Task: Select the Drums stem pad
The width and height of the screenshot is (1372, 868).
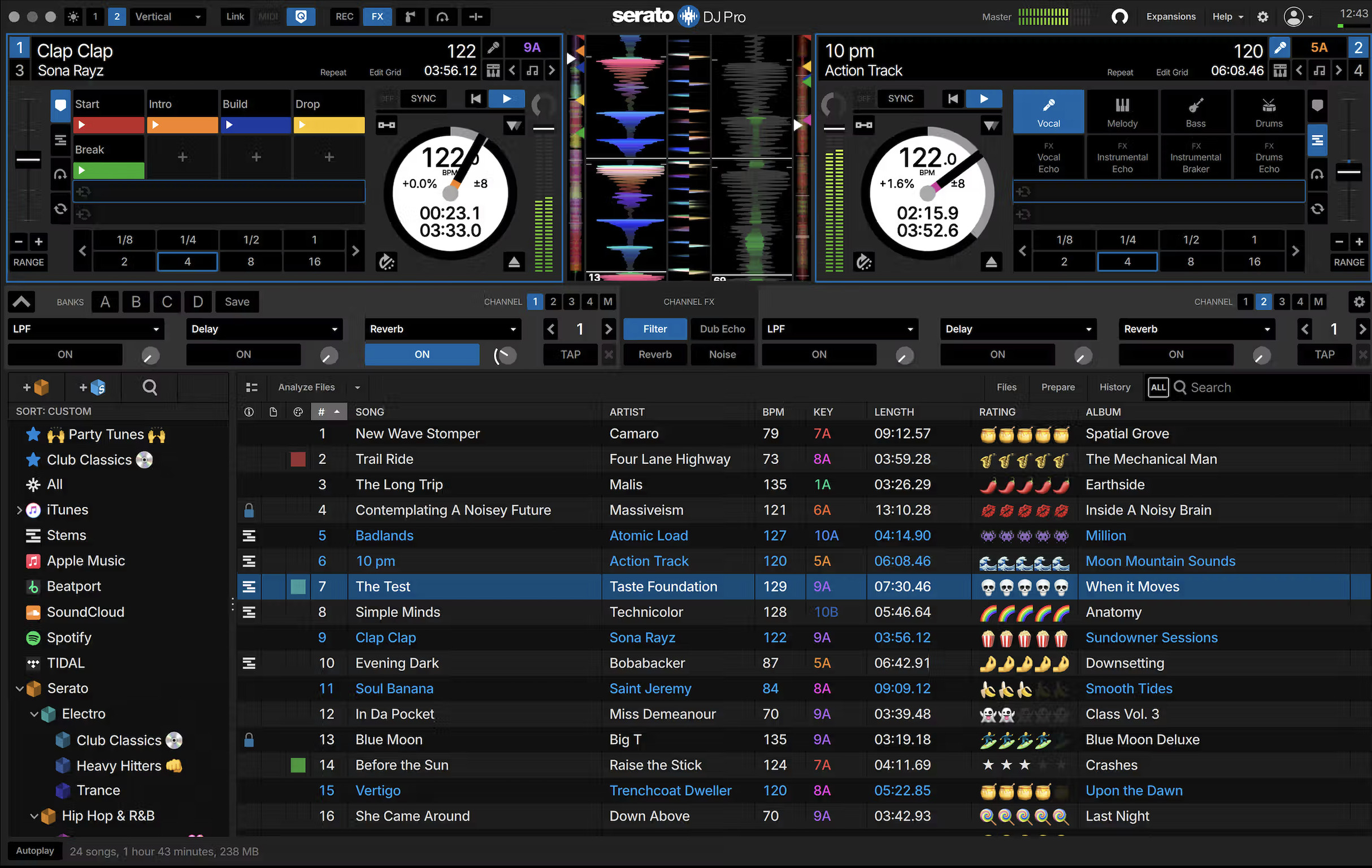Action: [1269, 112]
